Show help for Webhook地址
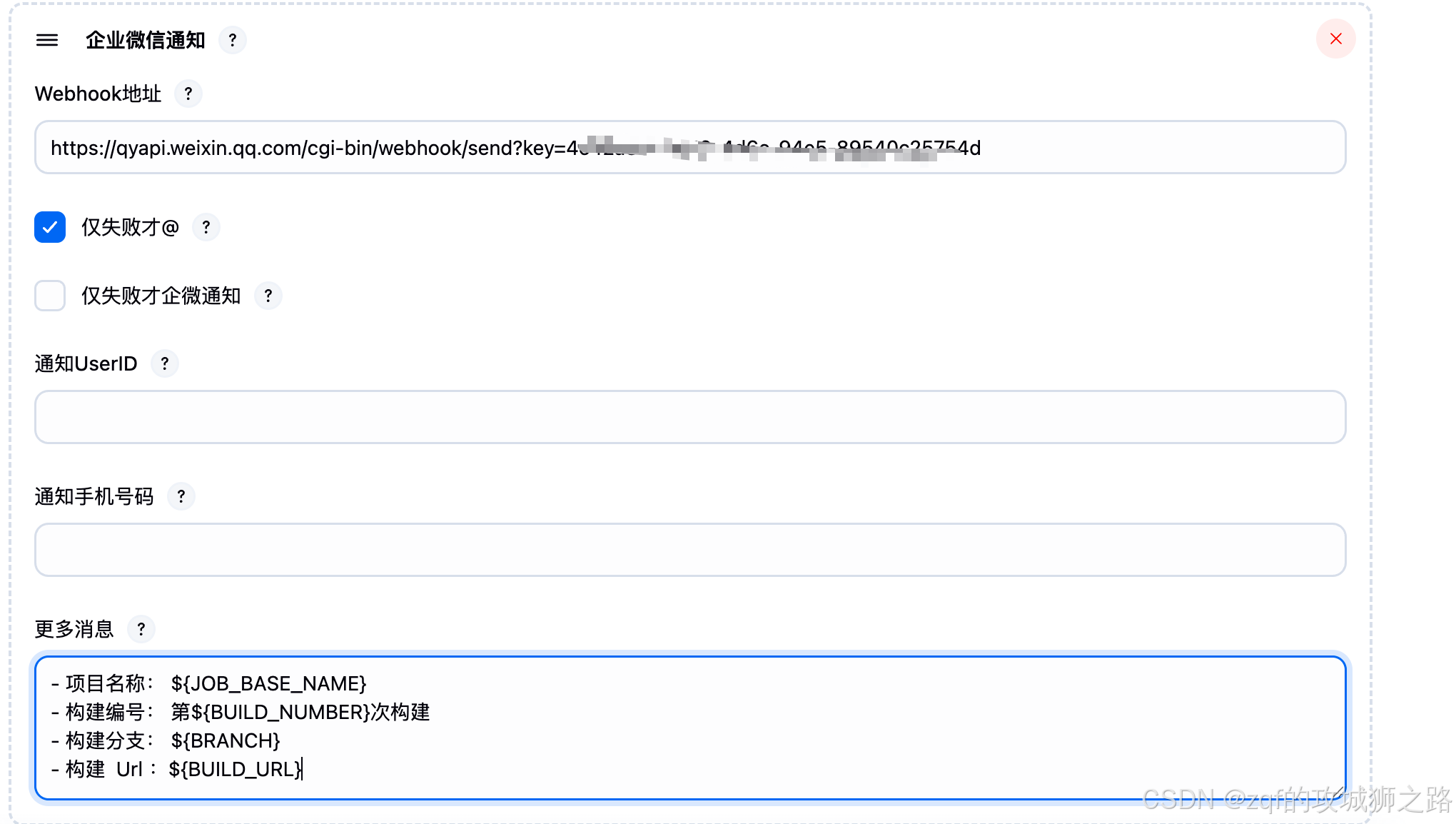Image resolution: width=1456 pixels, height=824 pixels. 188,94
